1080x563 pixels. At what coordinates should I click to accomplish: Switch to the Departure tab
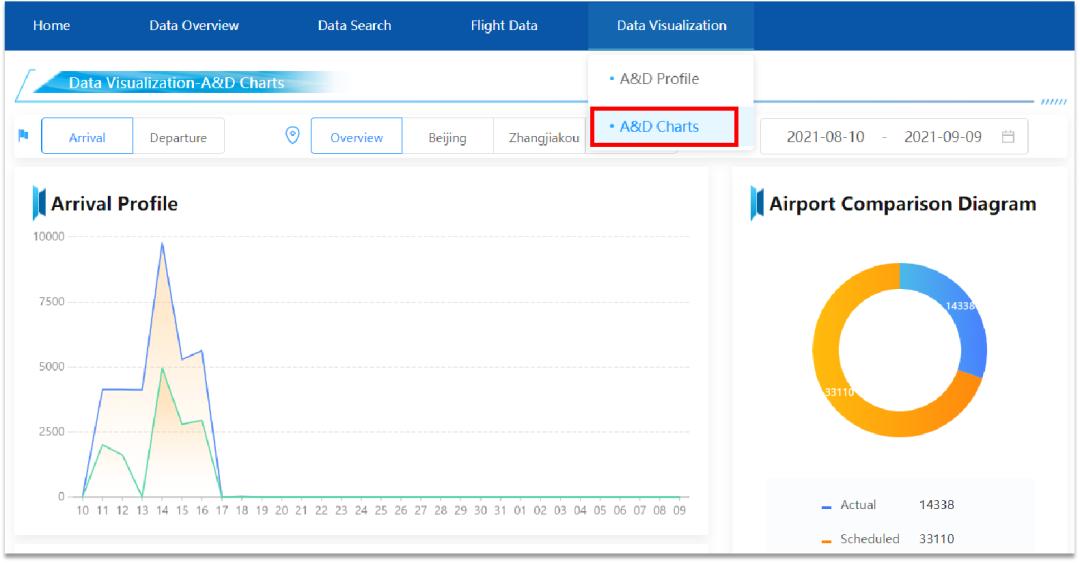[178, 136]
